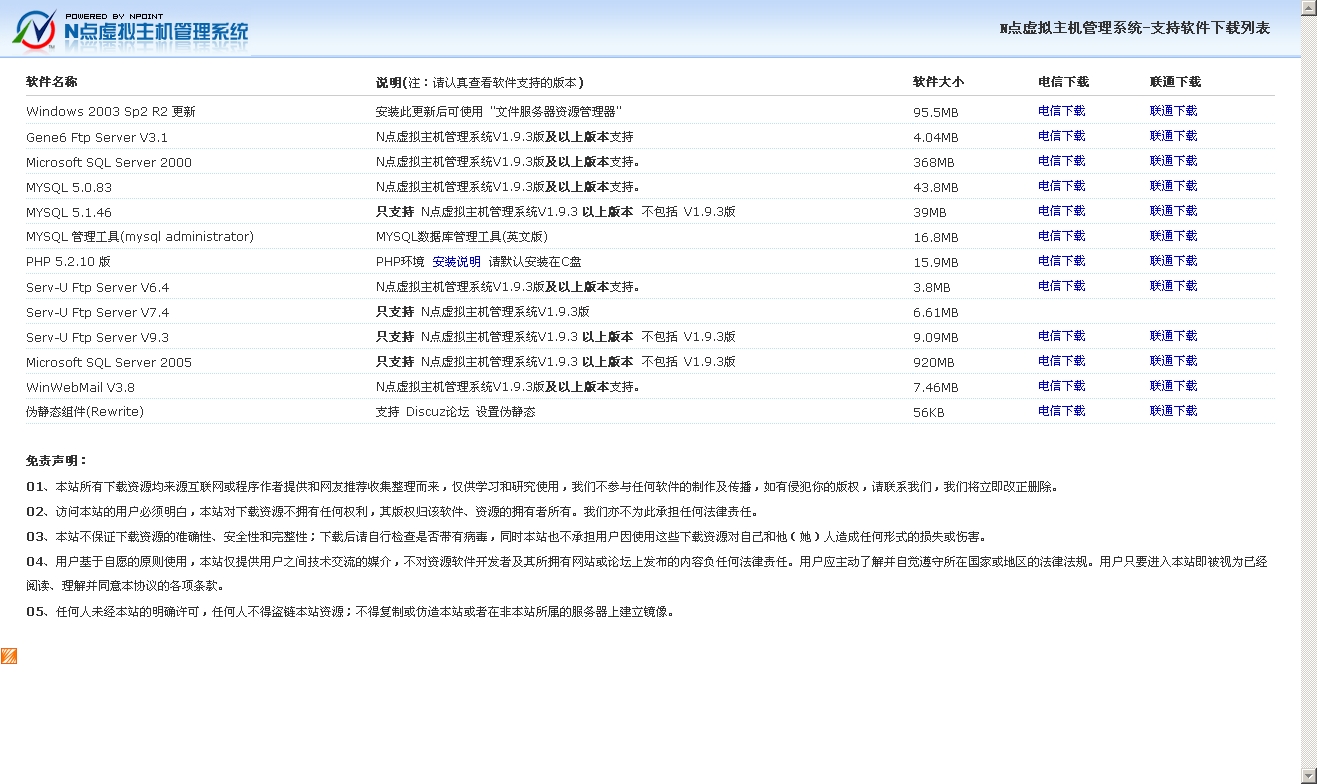Get Serv-U Ftp Server V6.4 via 电信下载
Image resolution: width=1317 pixels, height=784 pixels.
pos(1061,286)
